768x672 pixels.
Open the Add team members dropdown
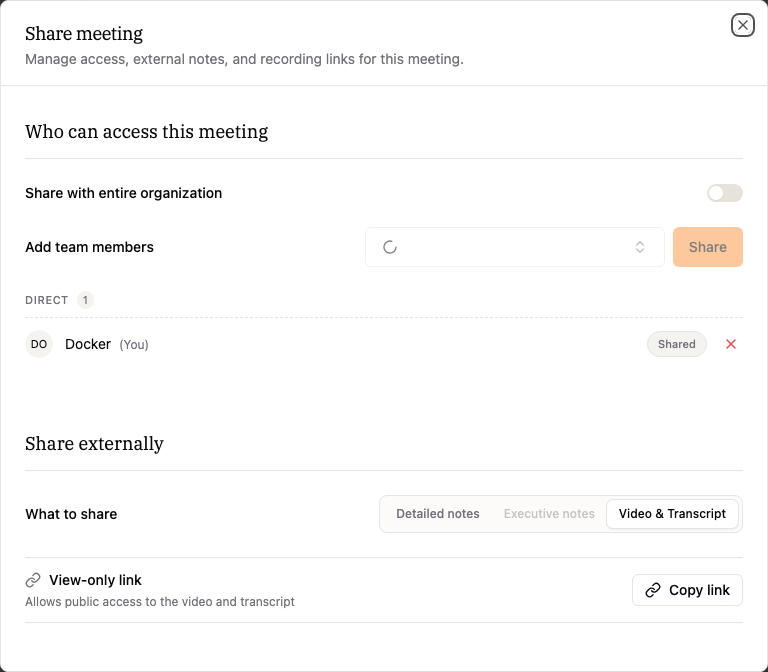514,247
